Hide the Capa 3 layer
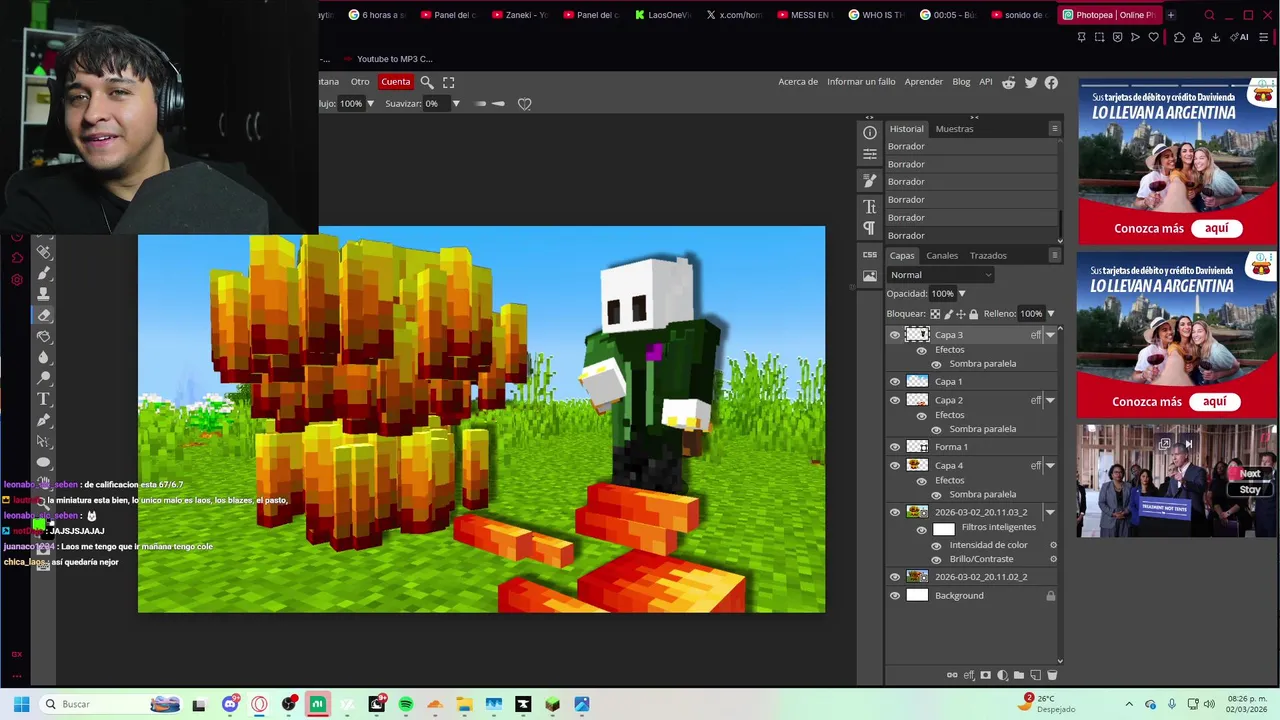 click(x=895, y=335)
